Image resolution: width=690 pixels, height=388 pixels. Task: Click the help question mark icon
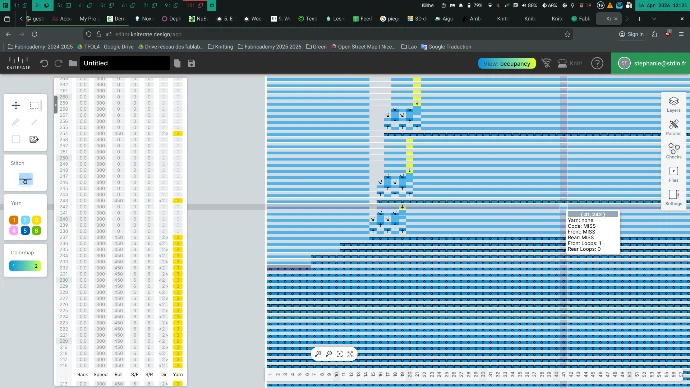[x=597, y=63]
